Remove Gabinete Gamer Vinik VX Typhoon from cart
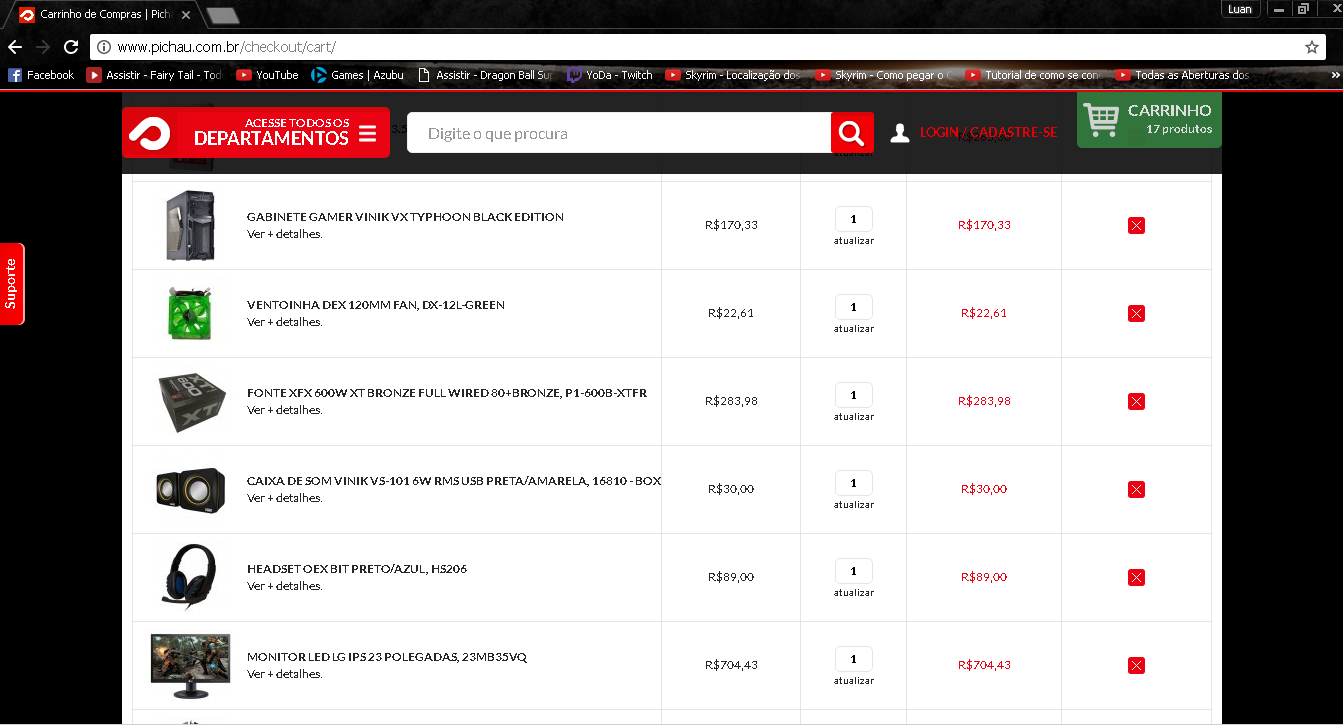Image resolution: width=1343 pixels, height=726 pixels. point(1136,225)
